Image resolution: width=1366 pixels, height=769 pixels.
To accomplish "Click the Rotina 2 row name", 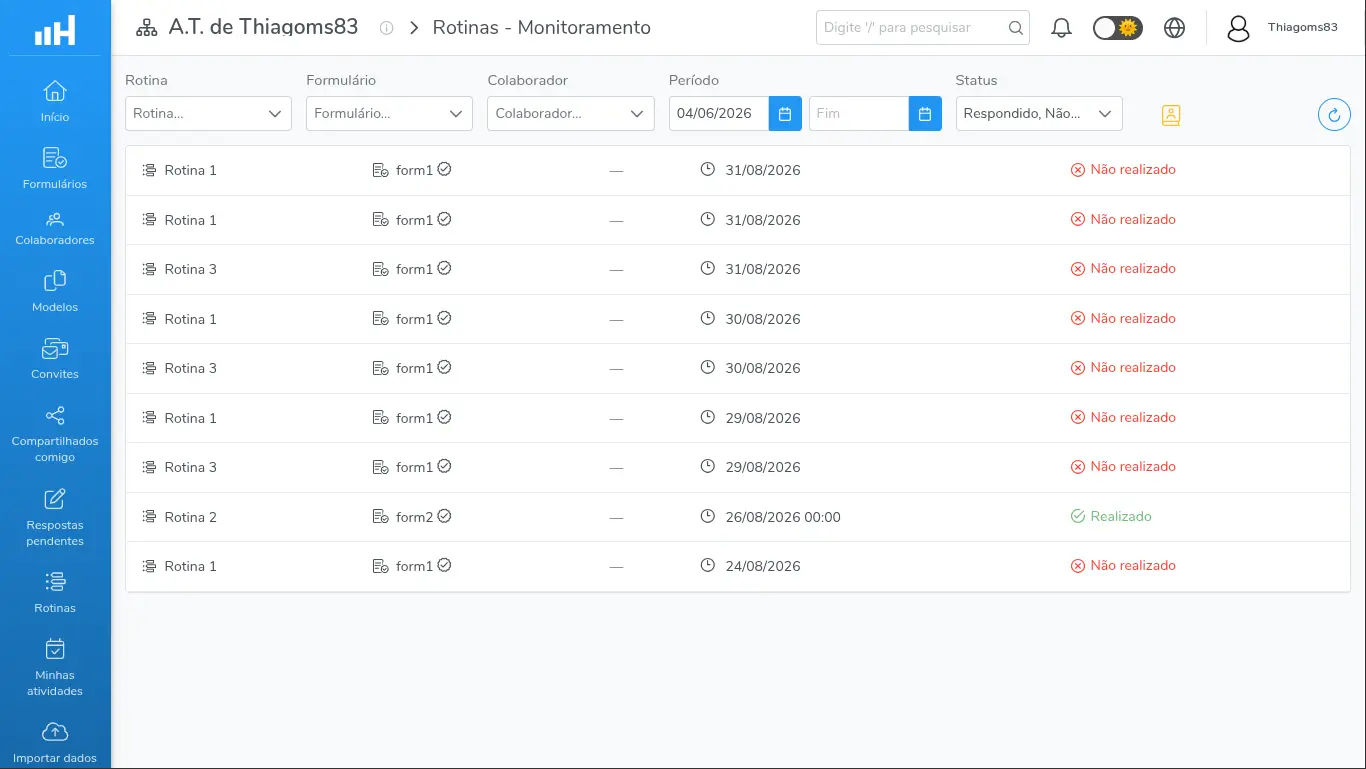I will coord(190,517).
